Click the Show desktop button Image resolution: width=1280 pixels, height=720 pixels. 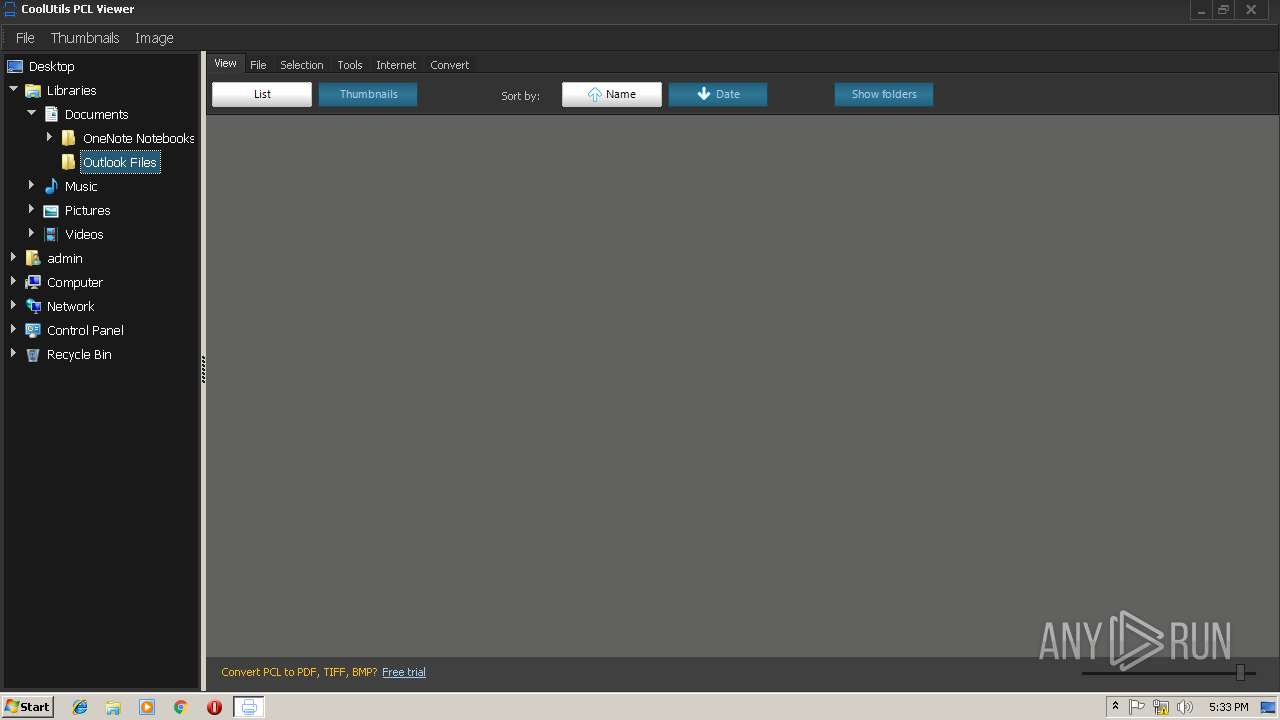click(x=1268, y=707)
